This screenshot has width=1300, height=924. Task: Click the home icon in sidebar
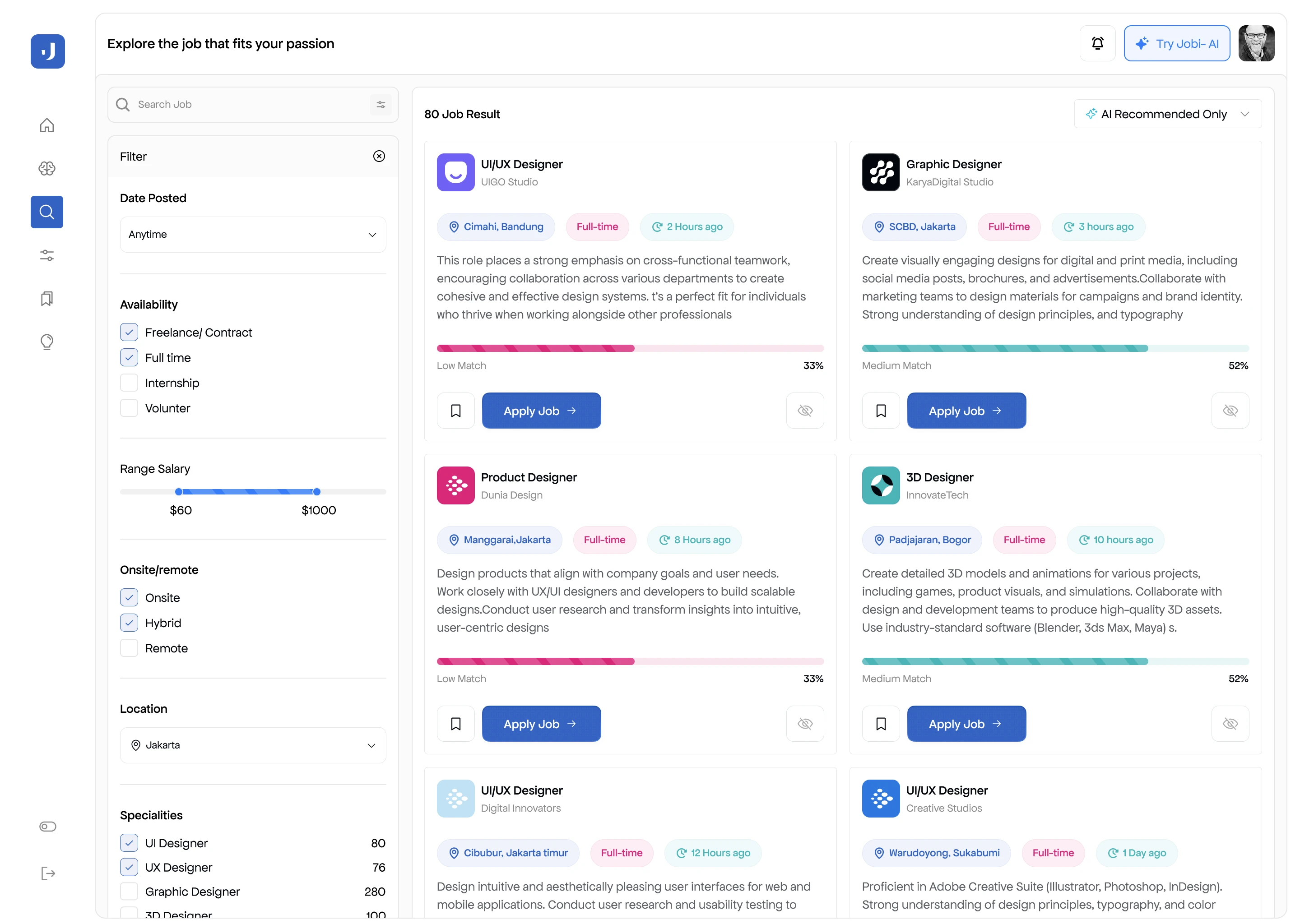[46, 125]
